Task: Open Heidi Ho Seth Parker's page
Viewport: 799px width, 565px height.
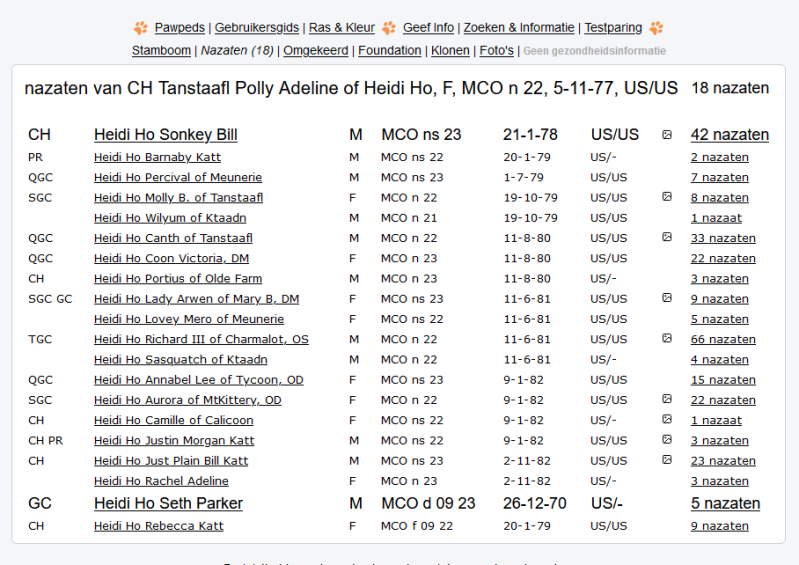Action: tap(168, 503)
